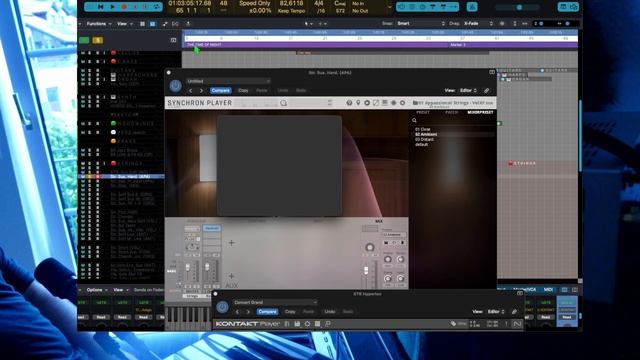Viewport: 640px width, 360px height.
Task: Click Copy in the Kontakt plugin window
Action: pos(290,312)
